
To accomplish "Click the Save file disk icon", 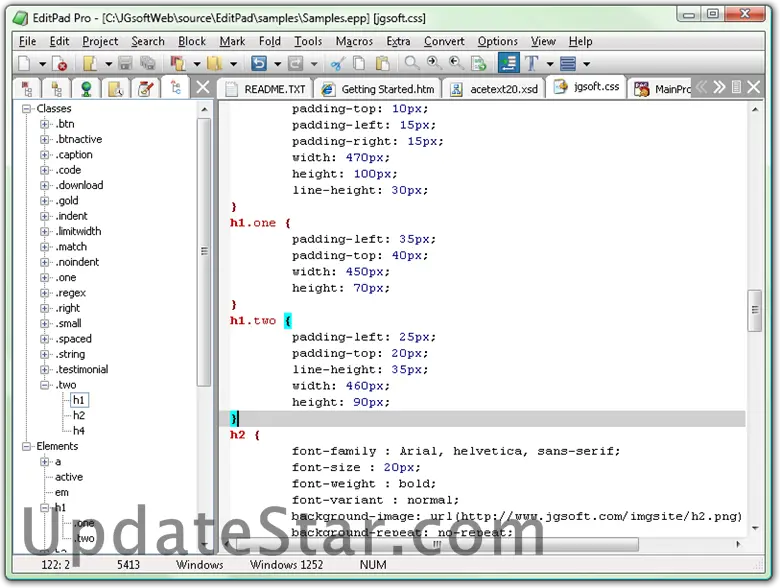I will point(125,64).
